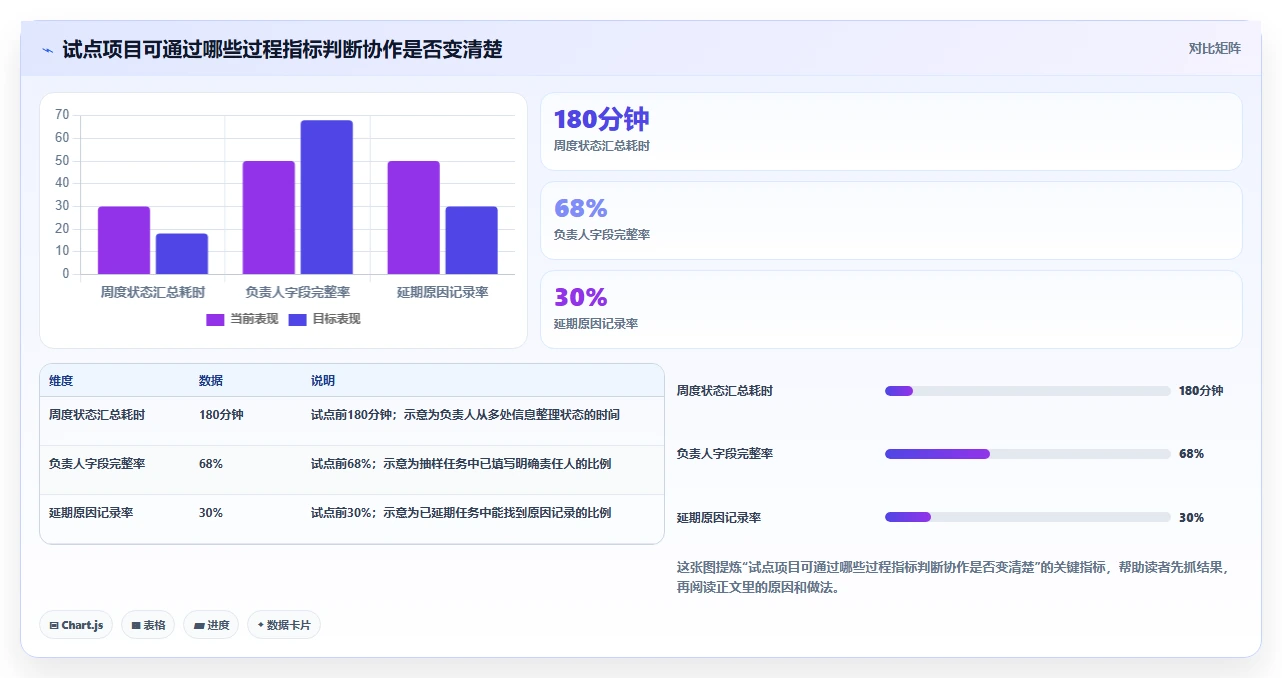Click table value 68%

pyautogui.click(x=211, y=464)
